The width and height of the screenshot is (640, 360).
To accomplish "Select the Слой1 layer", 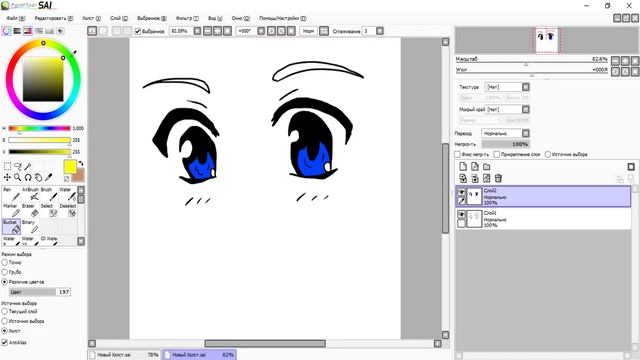I will point(543,219).
